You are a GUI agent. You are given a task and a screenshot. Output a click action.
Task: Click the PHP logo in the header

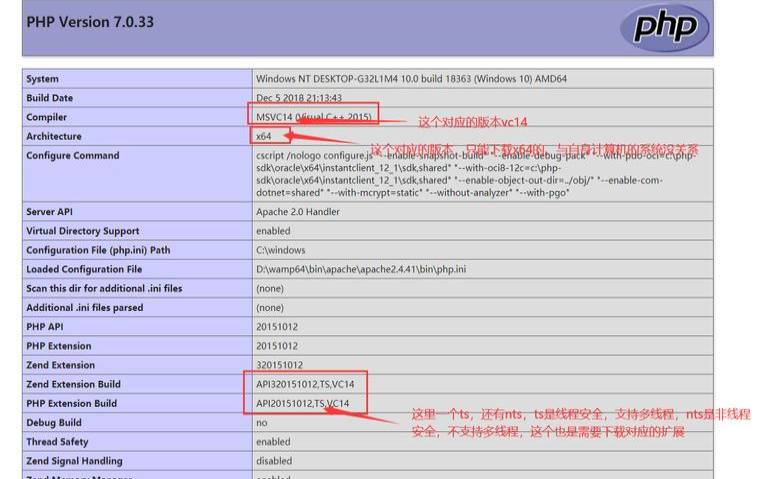[664, 27]
